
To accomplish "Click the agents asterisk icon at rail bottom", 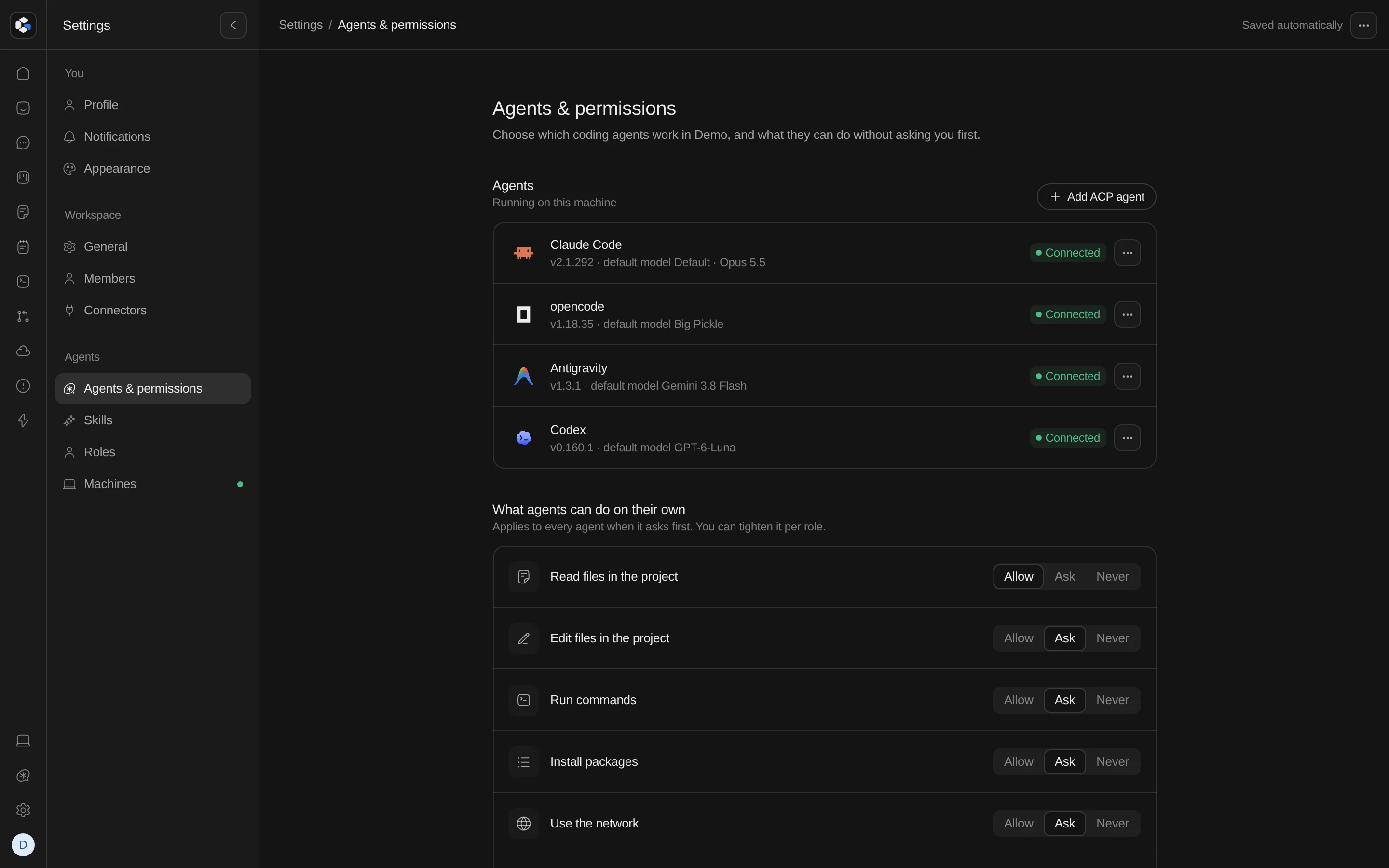I will pyautogui.click(x=23, y=775).
